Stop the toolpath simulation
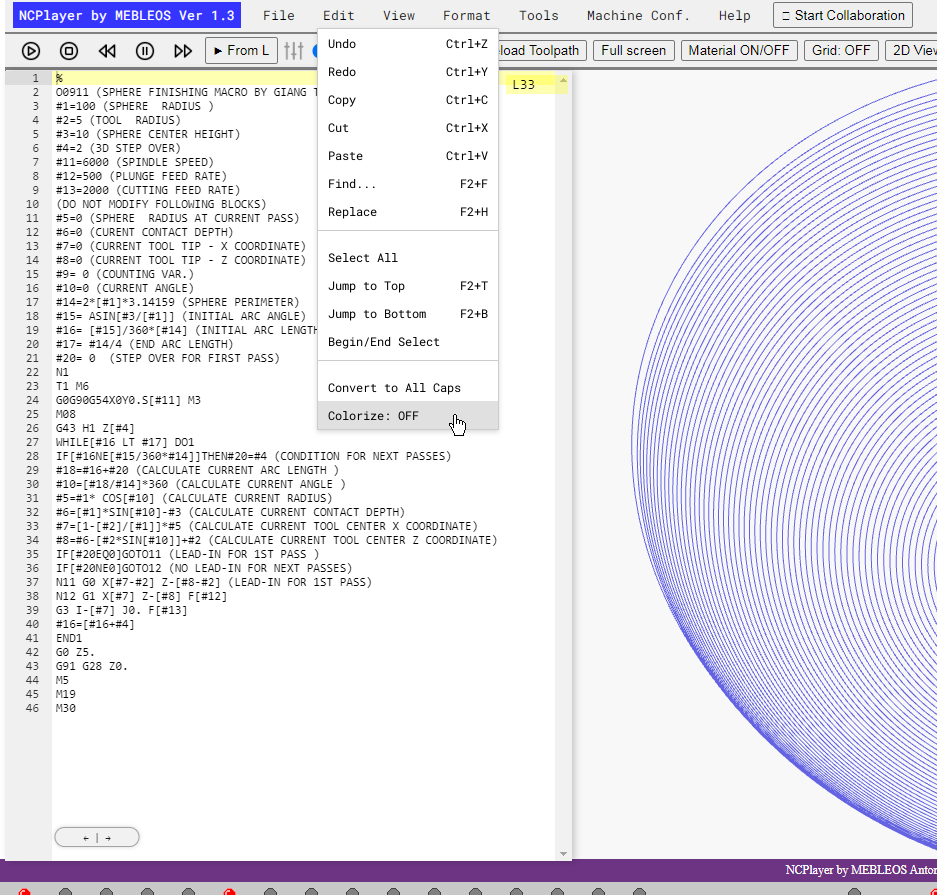The width and height of the screenshot is (937, 895). point(69,51)
